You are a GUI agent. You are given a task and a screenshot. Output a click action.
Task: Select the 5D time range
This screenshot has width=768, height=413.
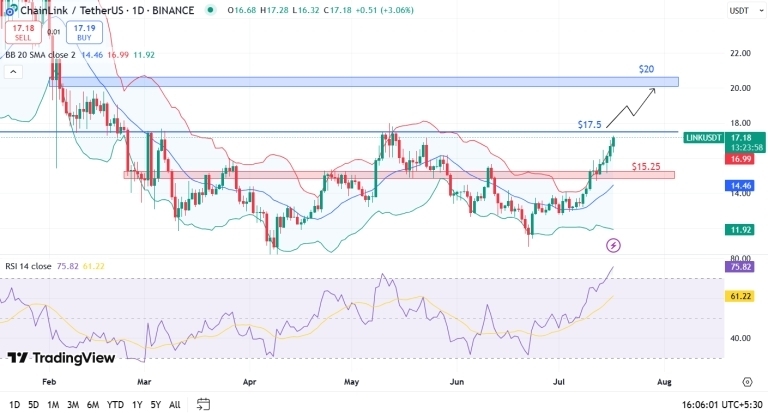(x=33, y=405)
